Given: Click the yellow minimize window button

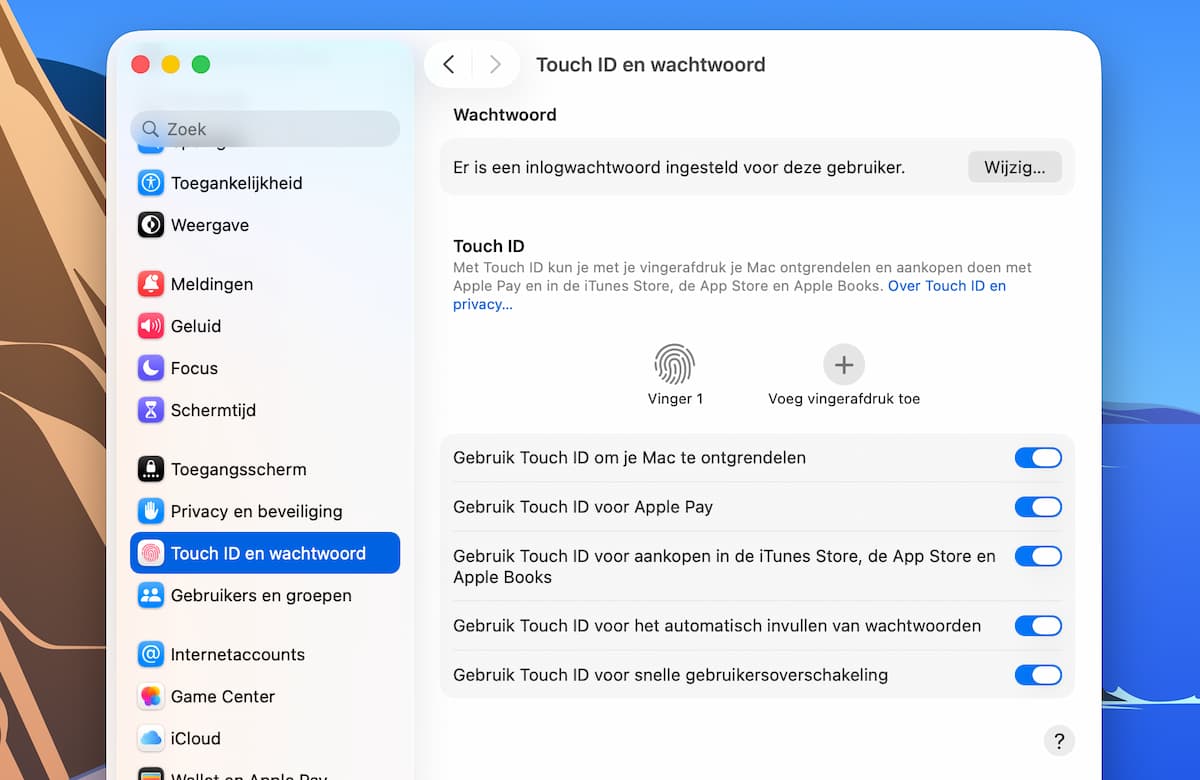Looking at the screenshot, I should click(171, 64).
